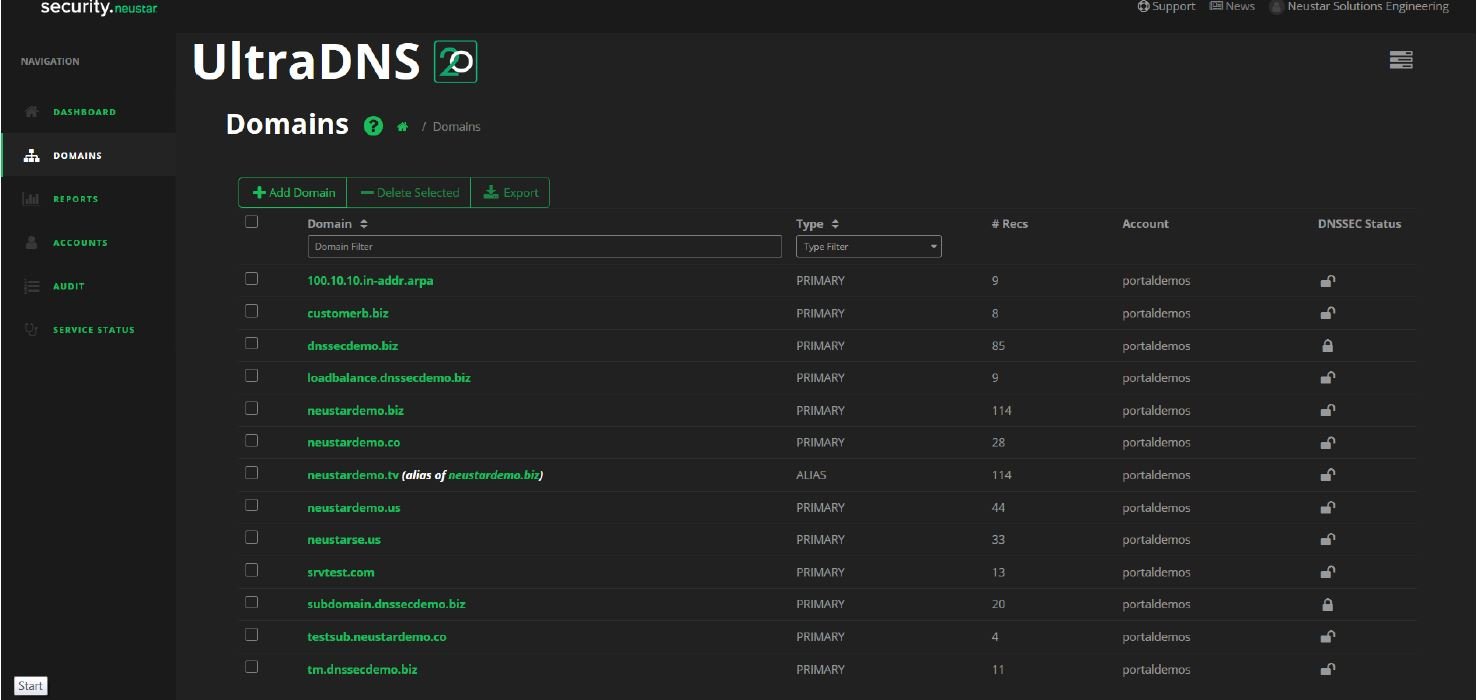Viewport: 1477px width, 700px height.
Task: Click the security.neustar logo
Action: click(99, 8)
